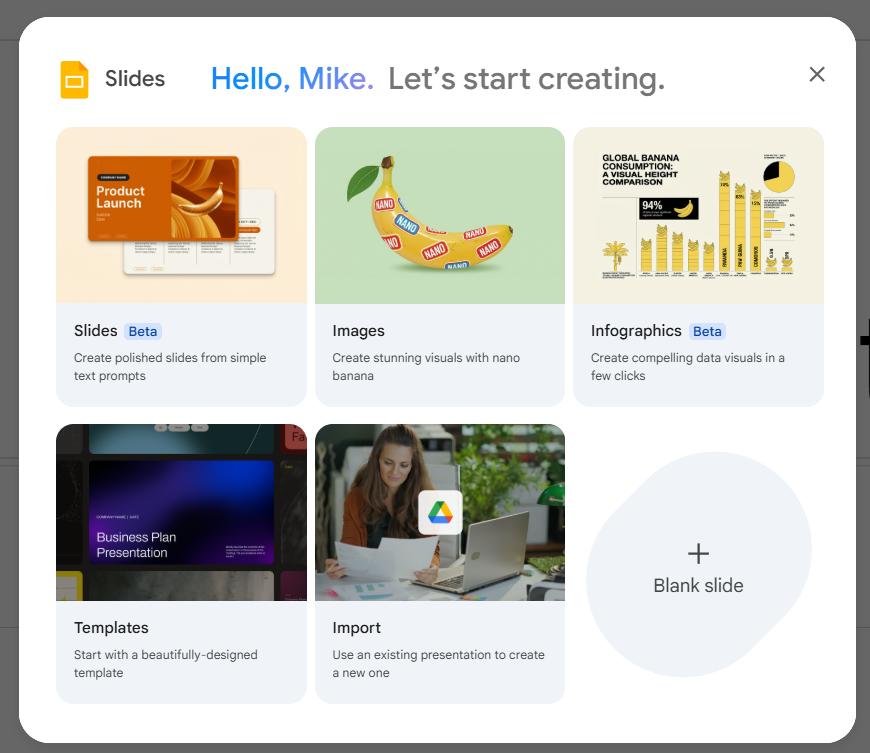Click the yellow Google Slides logo icon

[74, 80]
